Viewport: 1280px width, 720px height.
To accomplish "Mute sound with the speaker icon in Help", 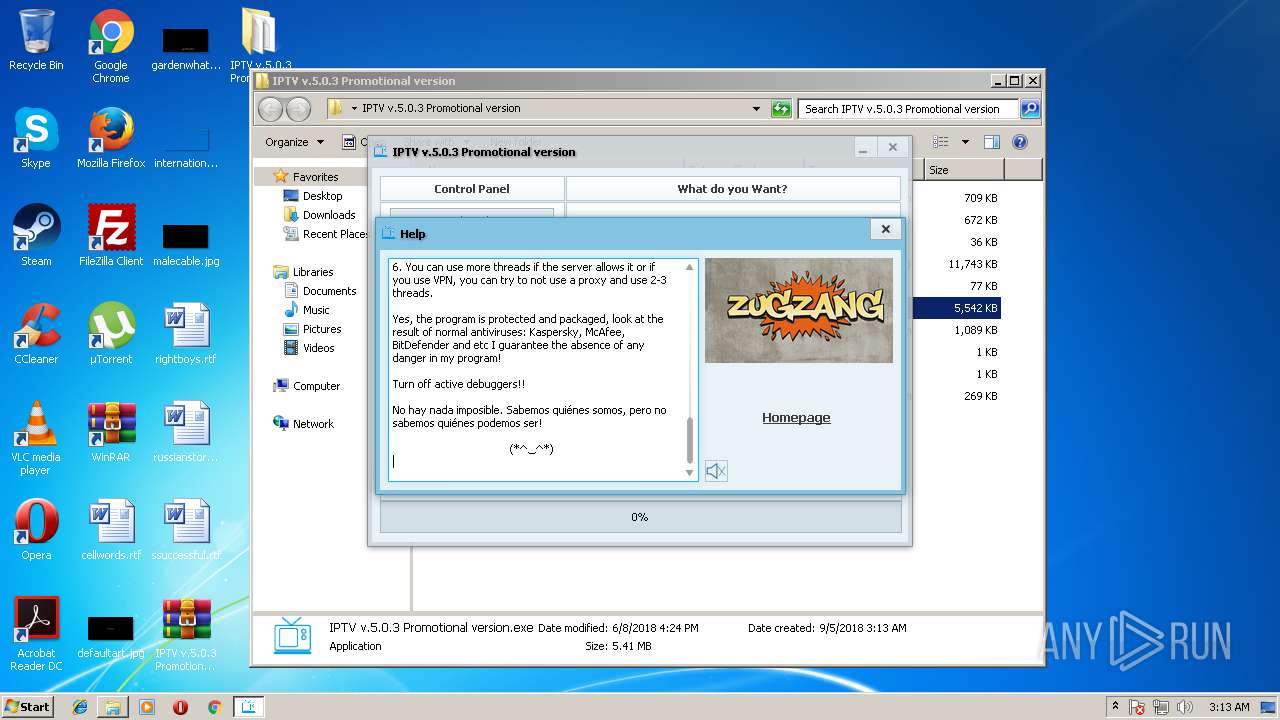I will click(716, 470).
